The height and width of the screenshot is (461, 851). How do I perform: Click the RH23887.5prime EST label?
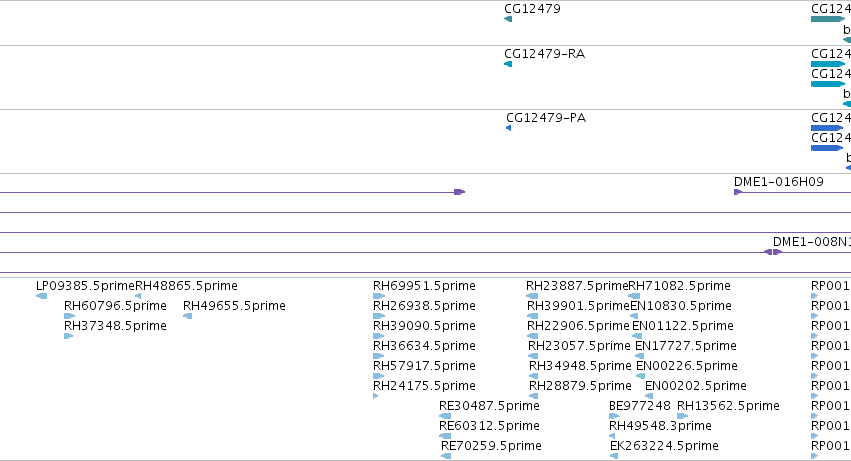pyautogui.click(x=577, y=286)
